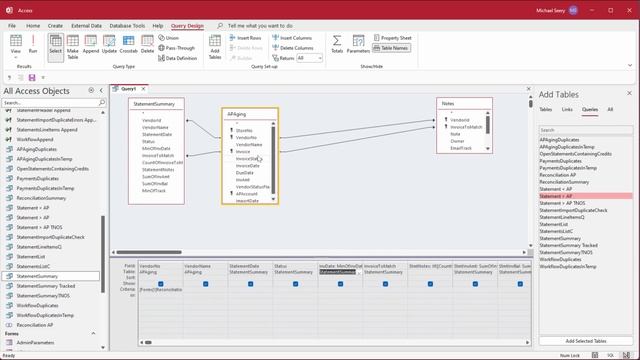
Task: Toggle Show checkbox for InvDate column
Action: pos(340,284)
